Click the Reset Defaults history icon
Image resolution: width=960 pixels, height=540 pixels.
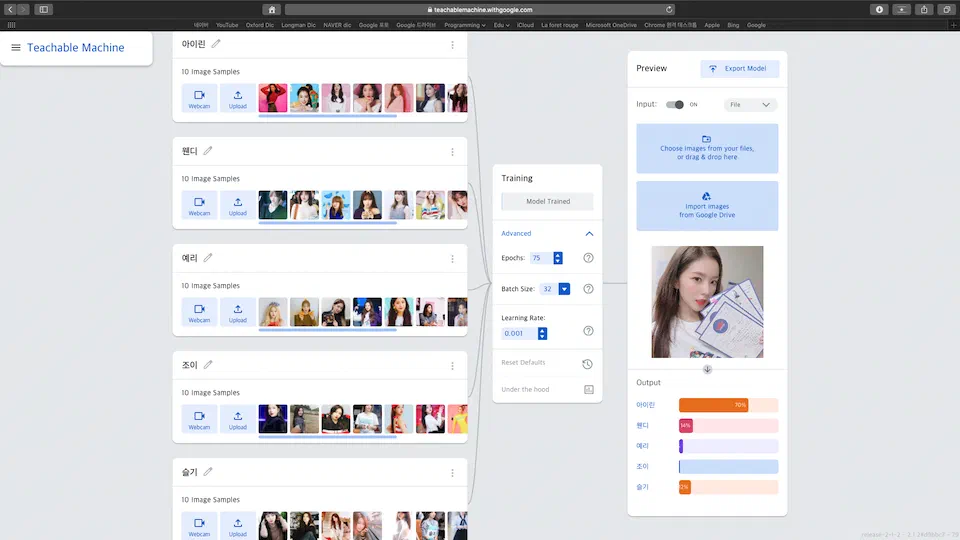[x=588, y=363]
